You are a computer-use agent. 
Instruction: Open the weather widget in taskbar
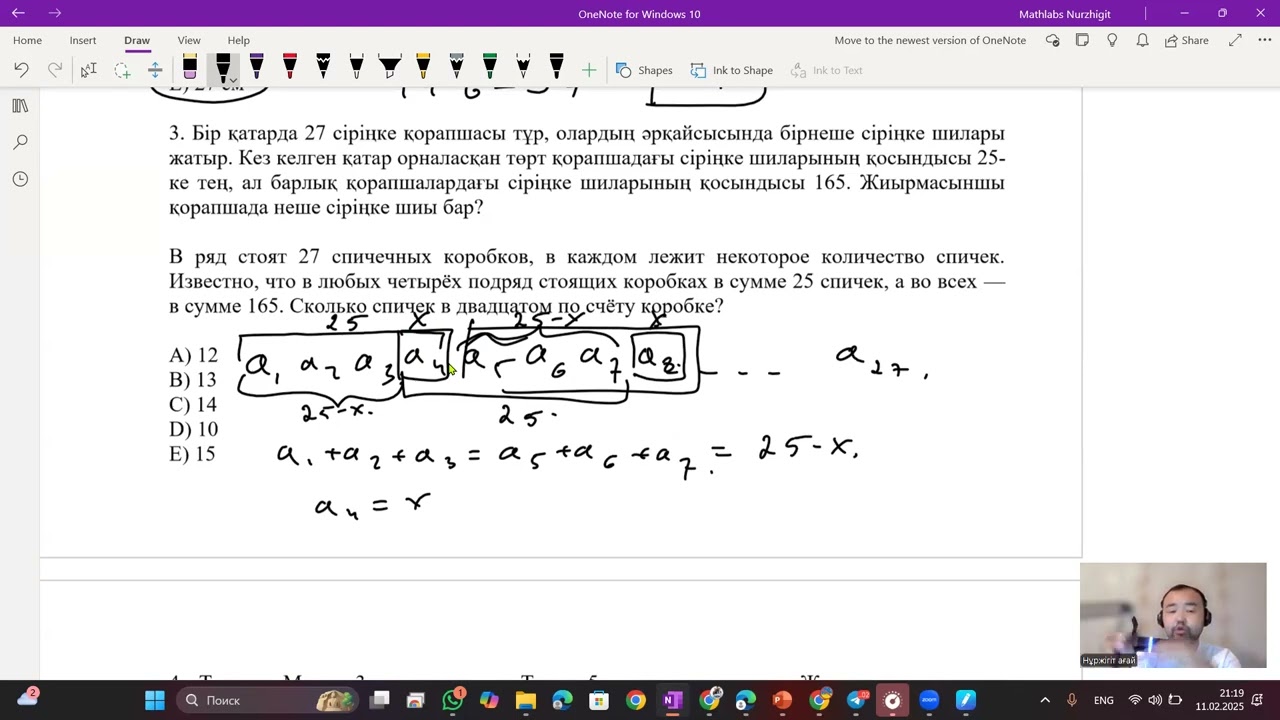click(27, 698)
